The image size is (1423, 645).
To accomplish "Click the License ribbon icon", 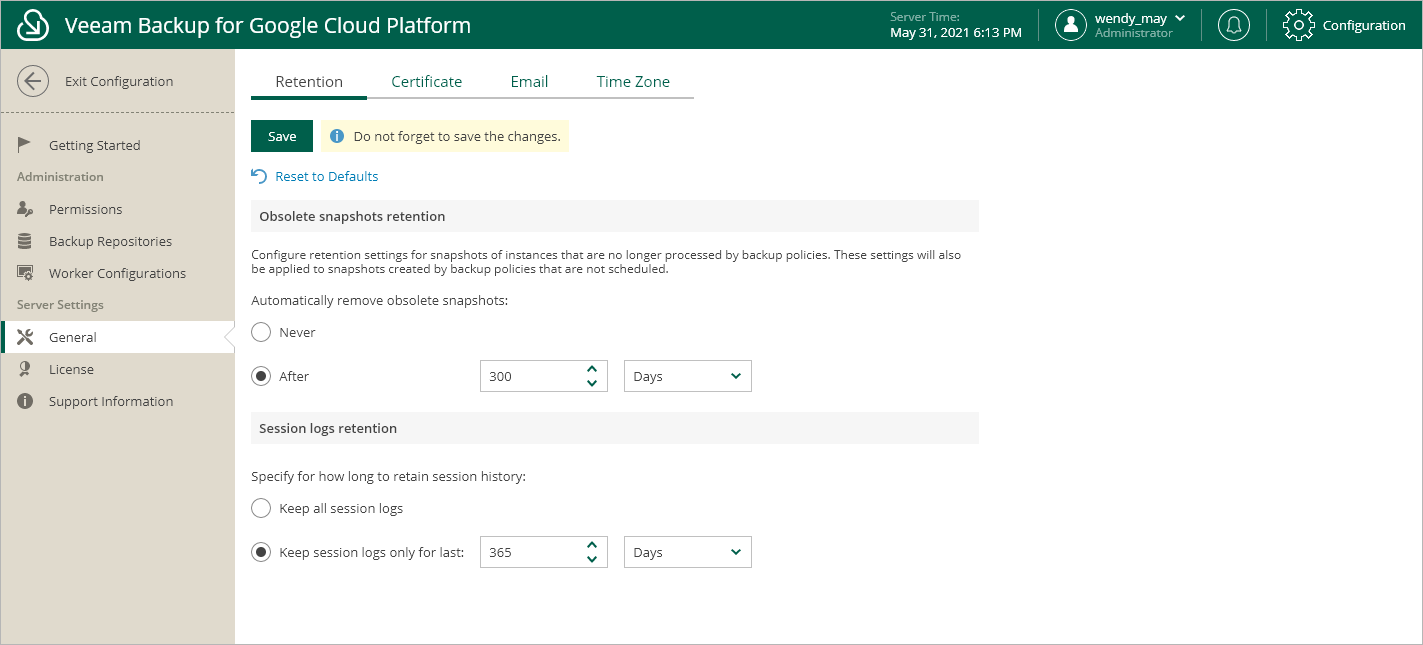I will (x=25, y=369).
